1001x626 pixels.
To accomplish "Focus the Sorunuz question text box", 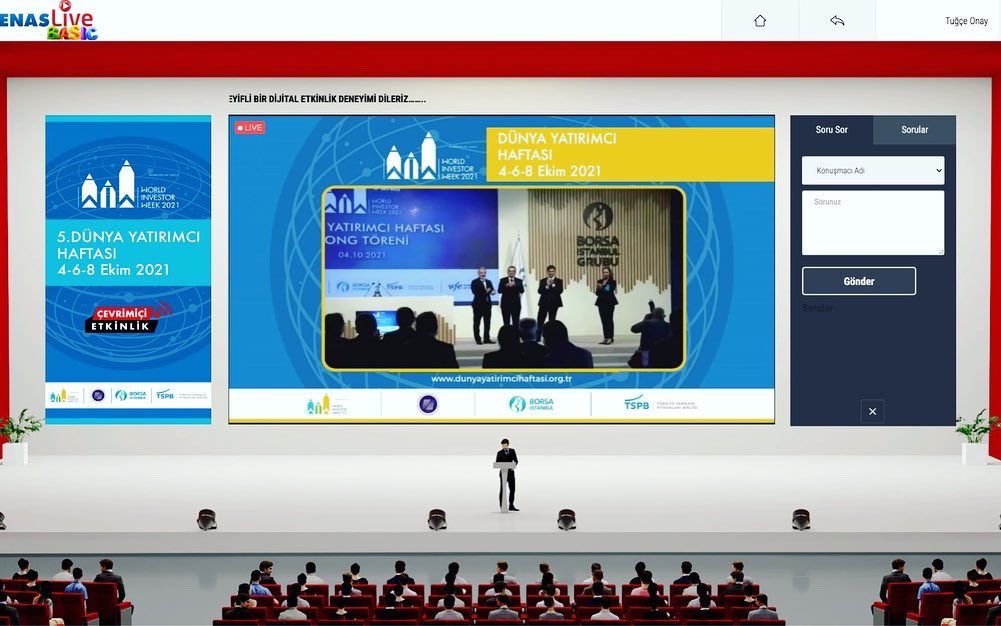I will coord(873,223).
